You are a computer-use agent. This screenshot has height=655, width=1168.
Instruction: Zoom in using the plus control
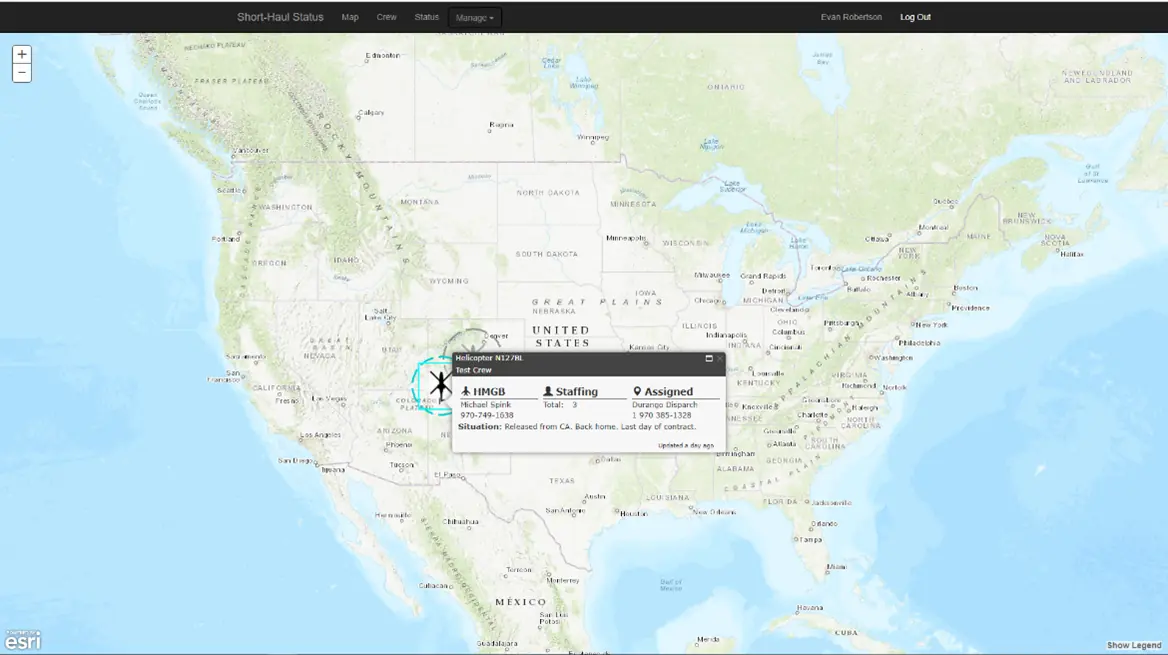tap(21, 53)
